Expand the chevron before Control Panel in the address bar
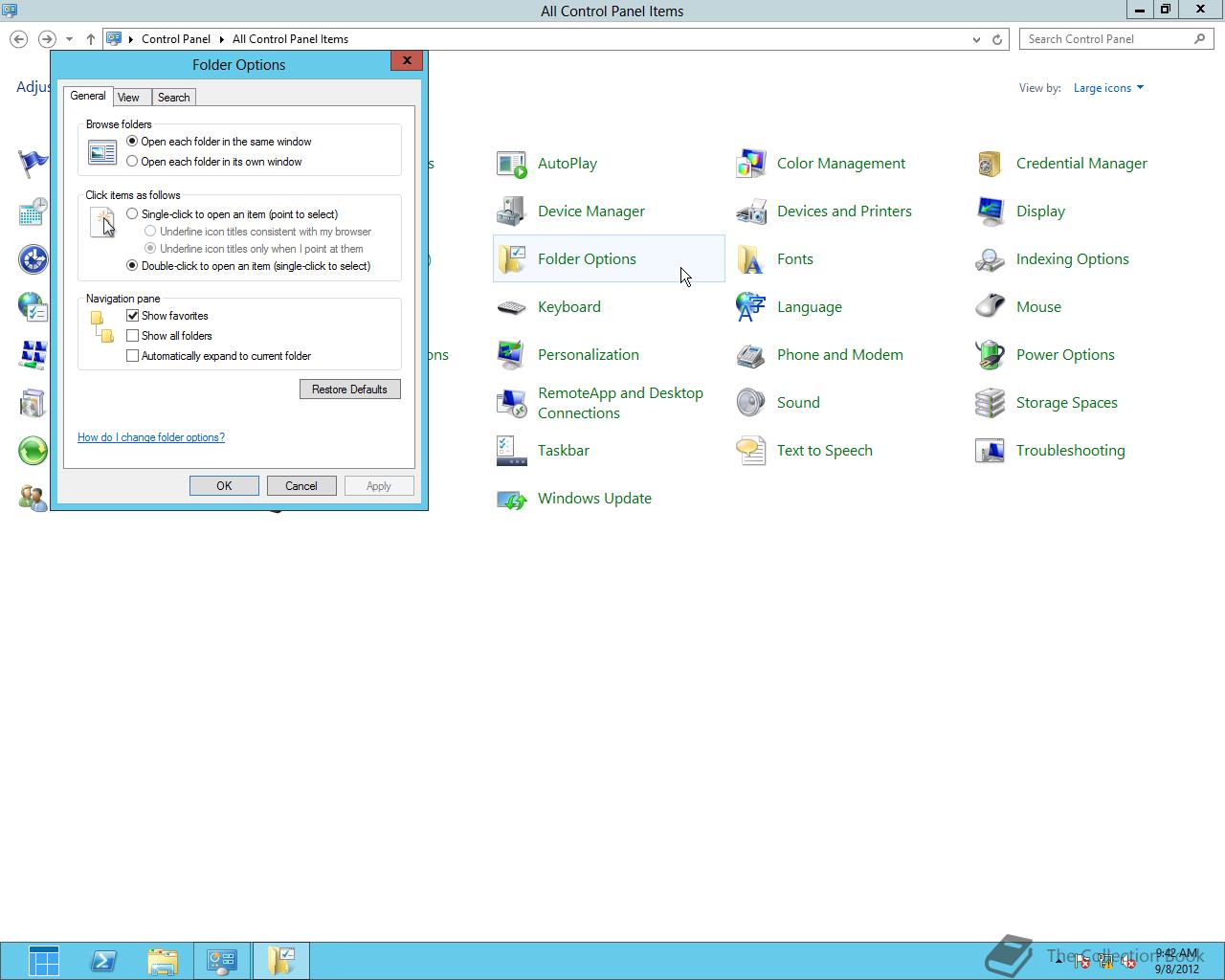1225x980 pixels. point(131,39)
